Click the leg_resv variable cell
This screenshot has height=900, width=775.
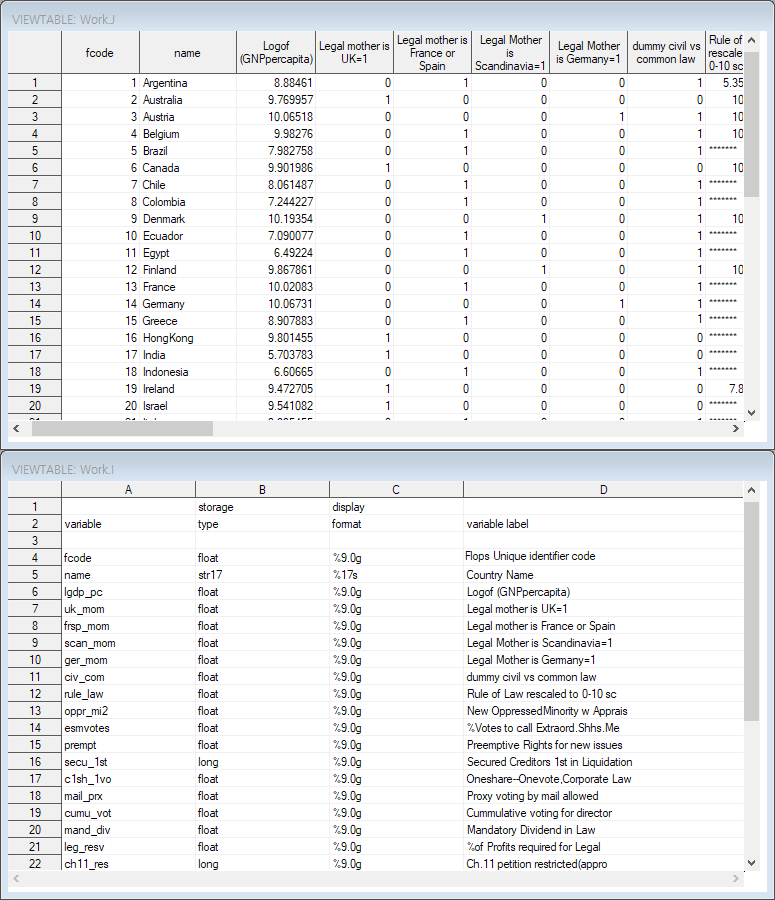(129, 847)
